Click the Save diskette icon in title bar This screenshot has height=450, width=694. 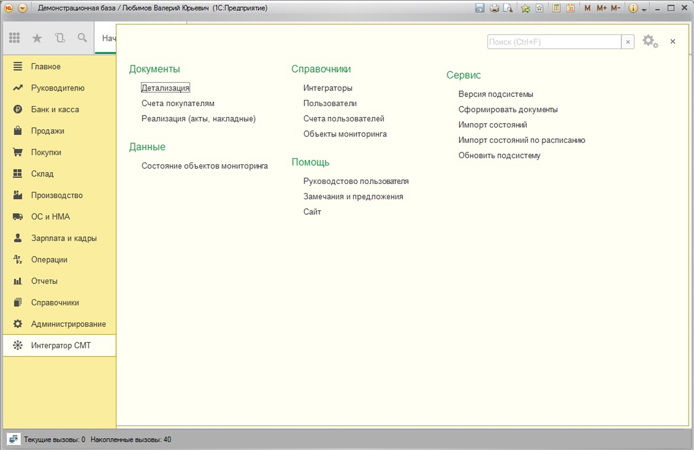480,8
